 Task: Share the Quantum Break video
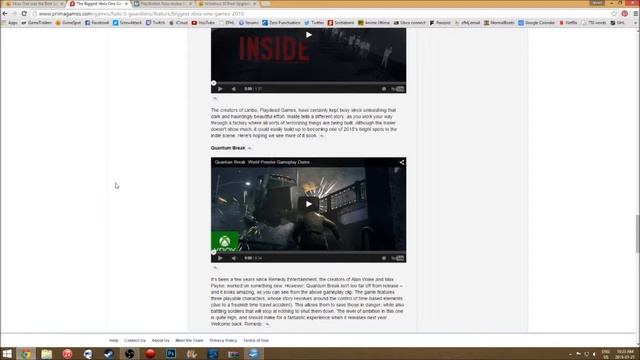pos(402,162)
